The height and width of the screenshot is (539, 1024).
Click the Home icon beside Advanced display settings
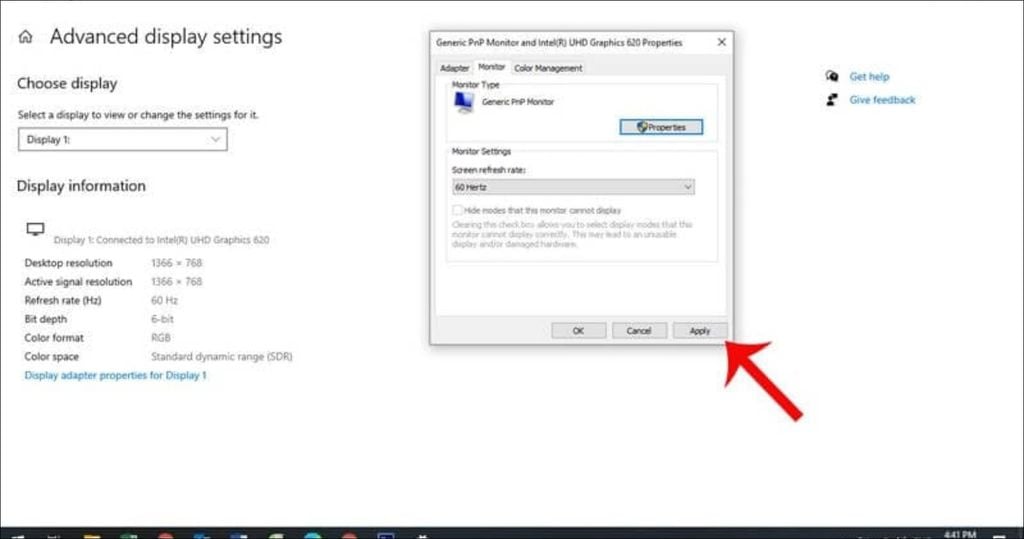[26, 37]
